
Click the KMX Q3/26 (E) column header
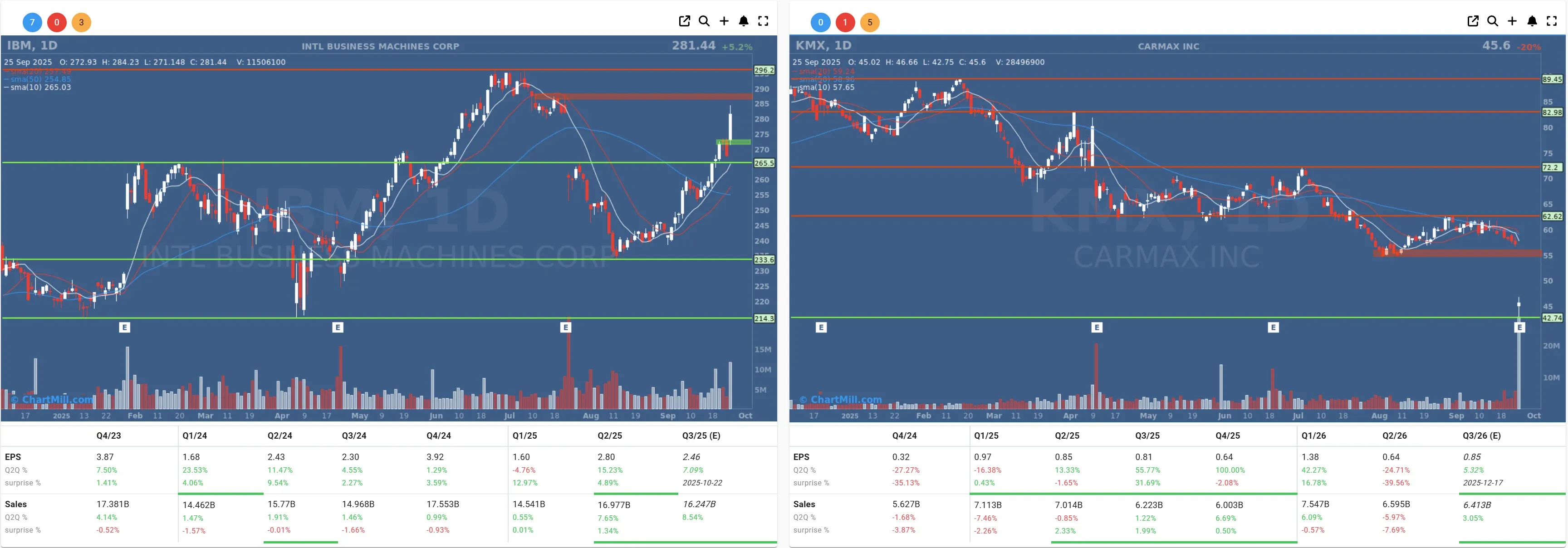pos(1481,436)
